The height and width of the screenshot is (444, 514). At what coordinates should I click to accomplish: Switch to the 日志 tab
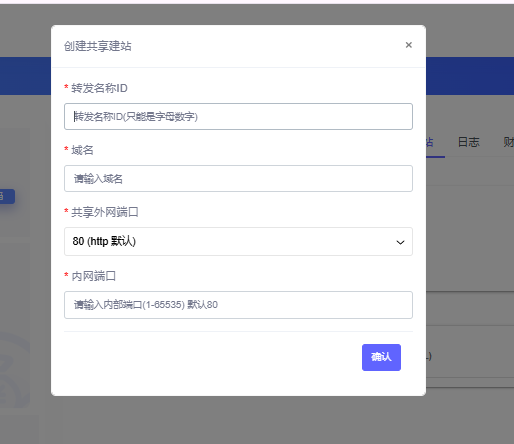(x=469, y=142)
